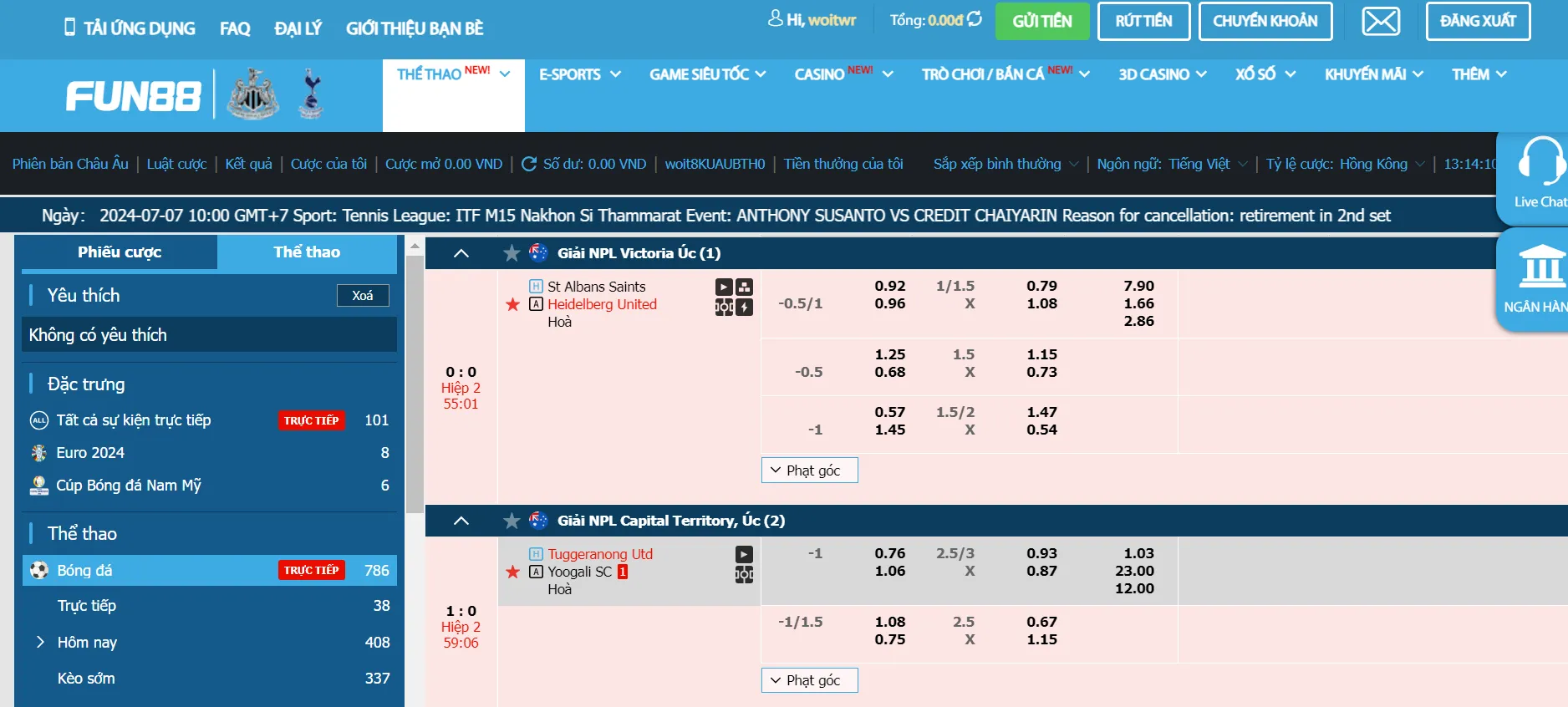
Task: Open match statistics icon for St Albans Saints
Action: click(744, 287)
